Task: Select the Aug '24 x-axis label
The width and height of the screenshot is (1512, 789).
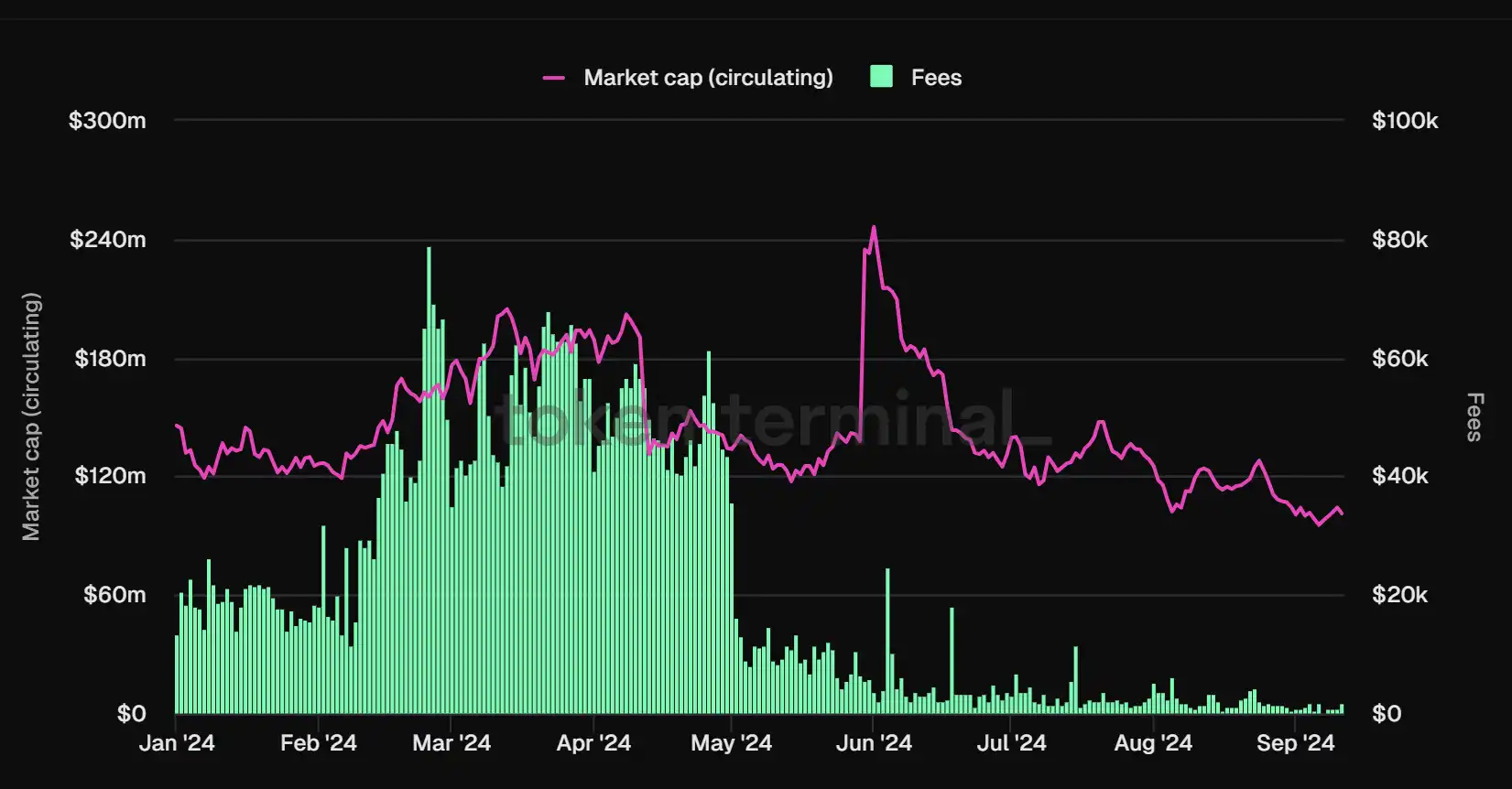Action: (x=1153, y=742)
